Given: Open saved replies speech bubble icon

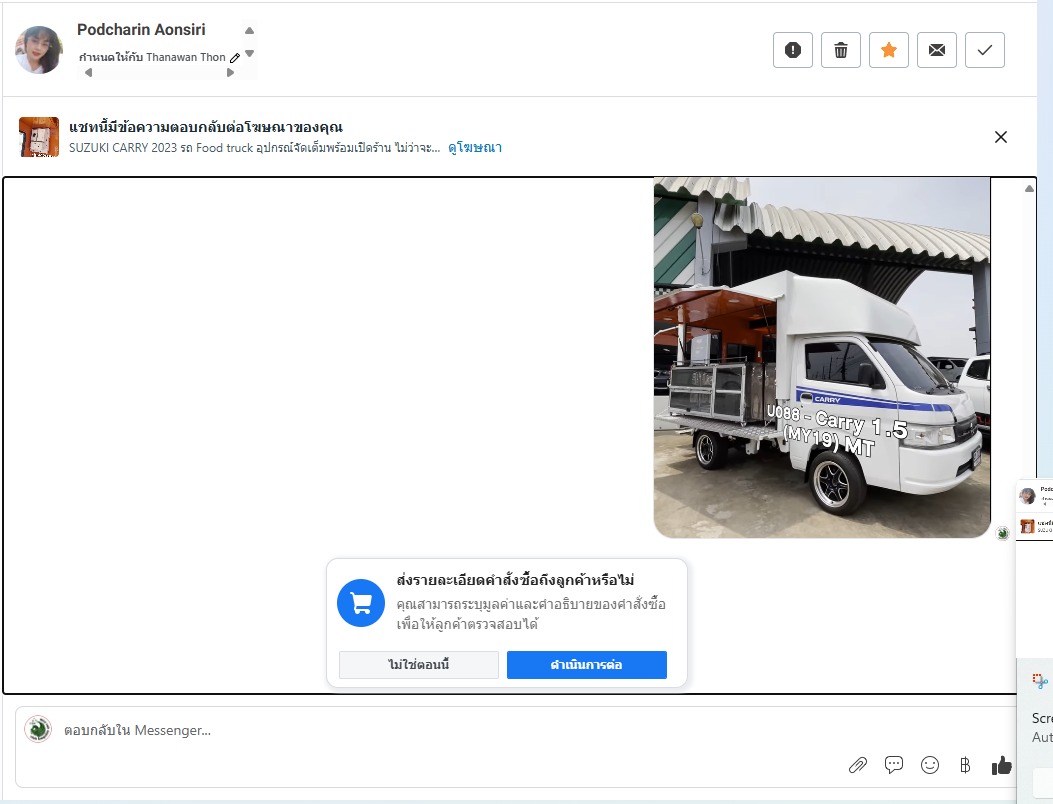Looking at the screenshot, I should tap(894, 765).
